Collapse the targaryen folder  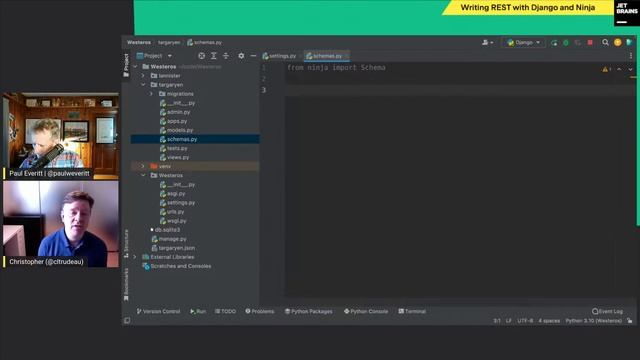tap(143, 85)
